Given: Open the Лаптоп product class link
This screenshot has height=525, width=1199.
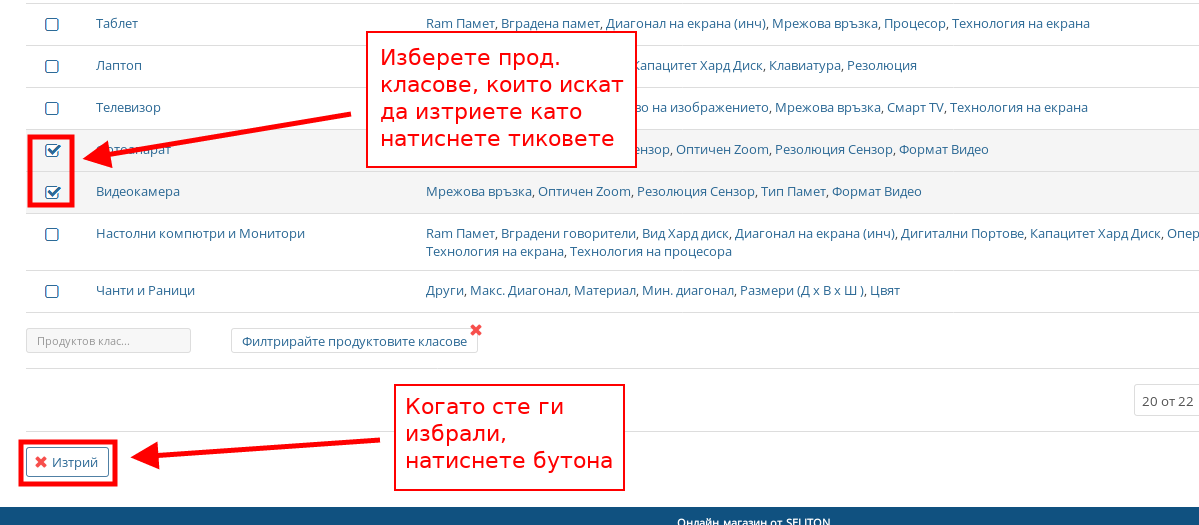Looking at the screenshot, I should pos(119,65).
